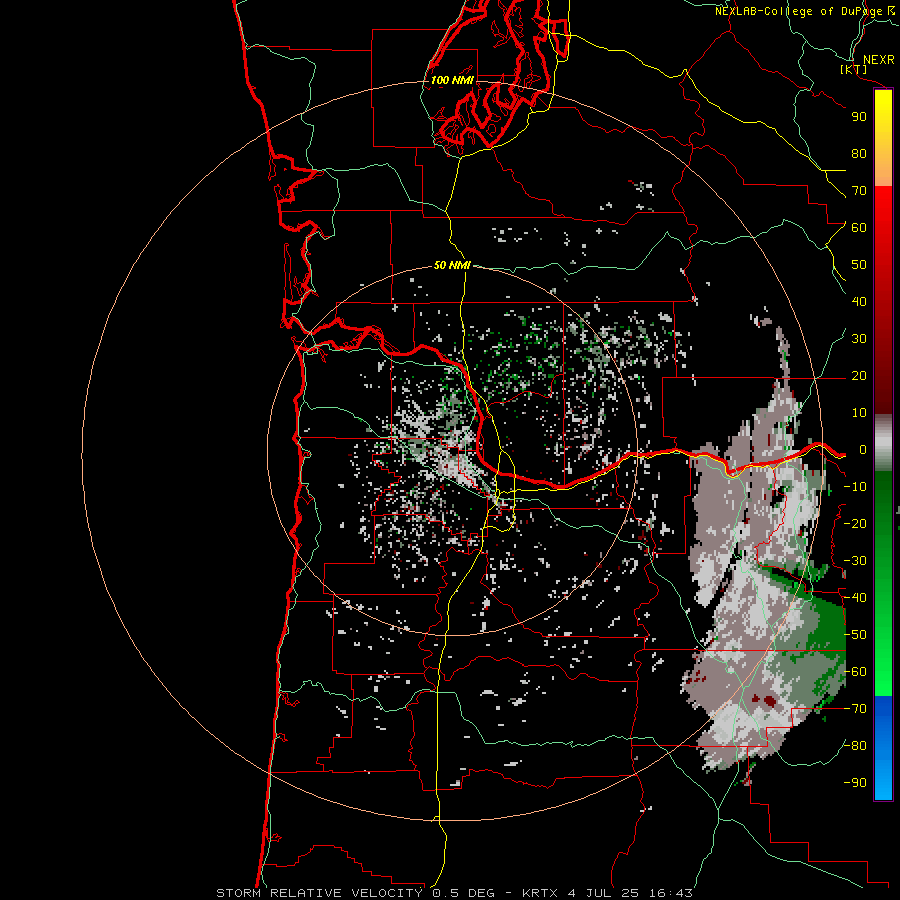
Task: Click the '4 JUL 25 16:43' timestamp
Action: pos(630,893)
